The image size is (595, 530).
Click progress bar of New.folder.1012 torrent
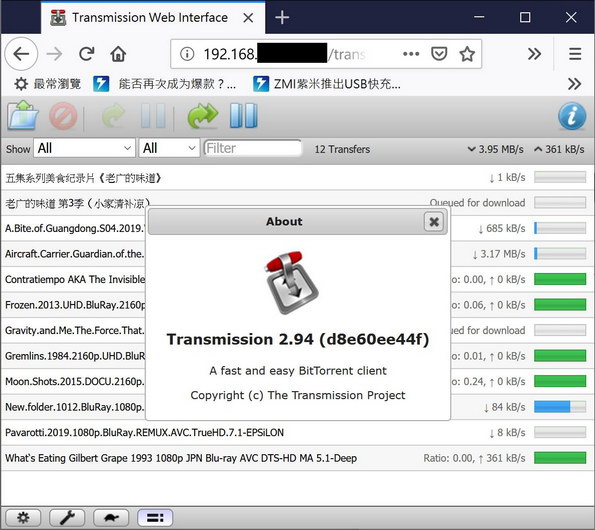pyautogui.click(x=560, y=407)
